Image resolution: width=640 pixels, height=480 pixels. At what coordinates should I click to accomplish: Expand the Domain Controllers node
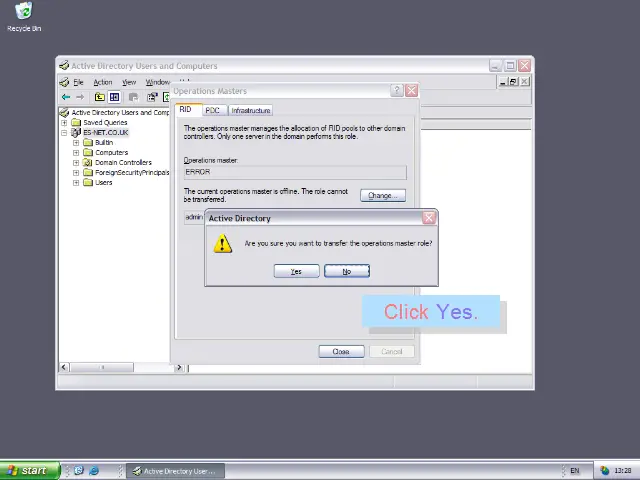76,162
